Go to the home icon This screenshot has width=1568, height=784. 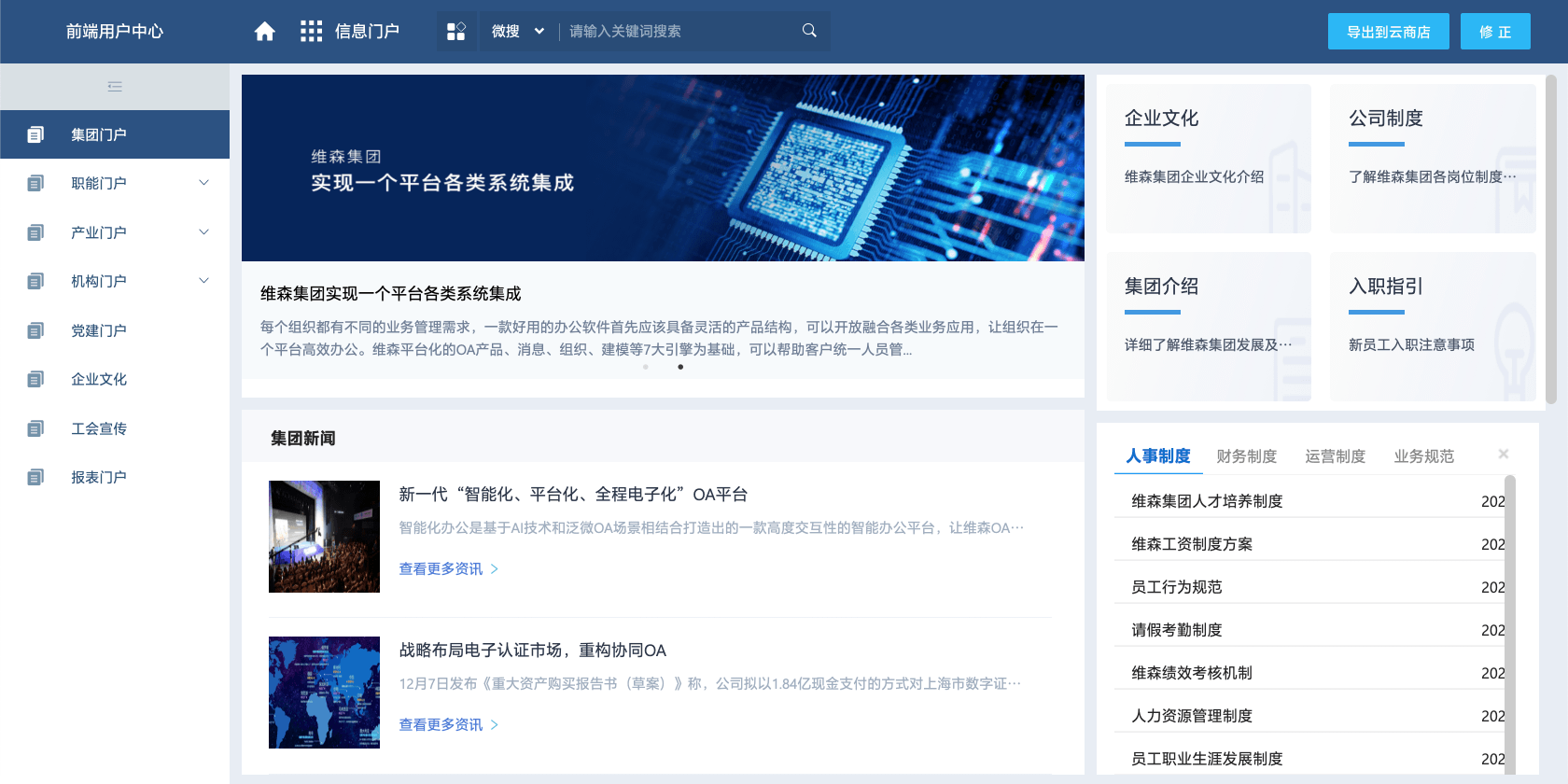coord(265,32)
